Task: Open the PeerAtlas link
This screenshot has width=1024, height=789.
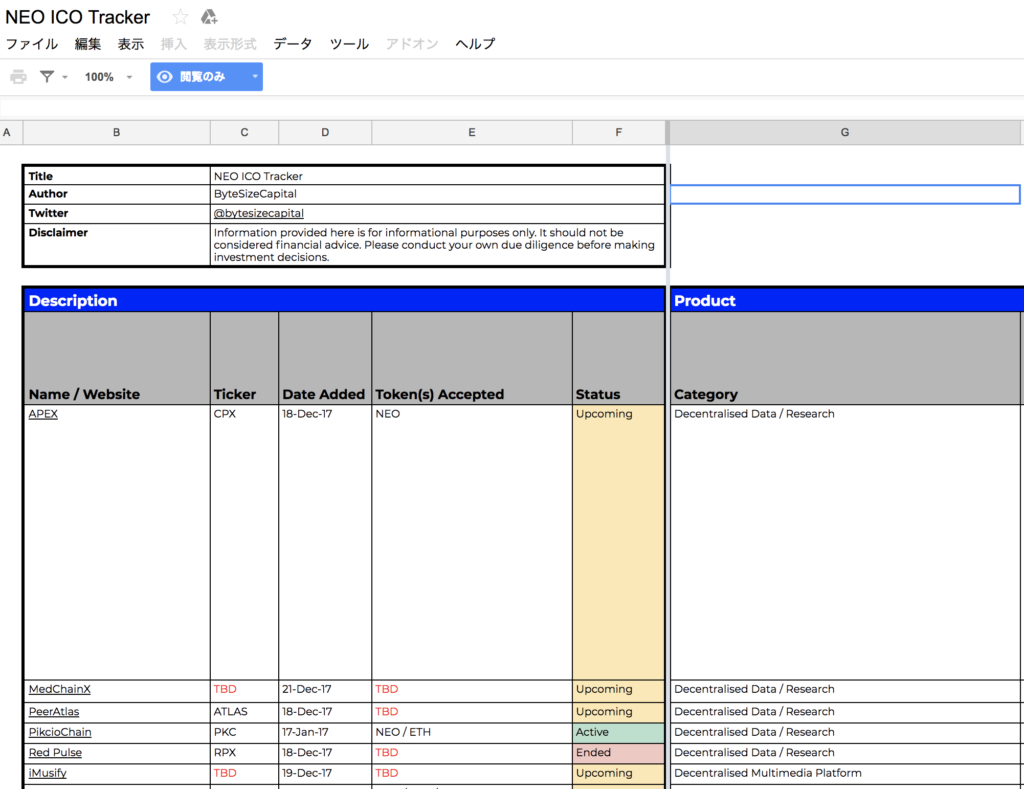Action: click(x=54, y=711)
